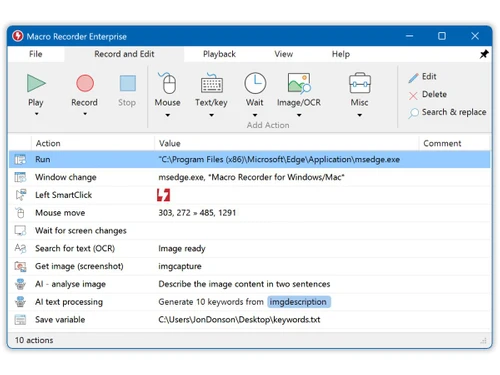500x375 pixels.
Task: Open the Mouse action dropdown arrow
Action: [x=168, y=115]
